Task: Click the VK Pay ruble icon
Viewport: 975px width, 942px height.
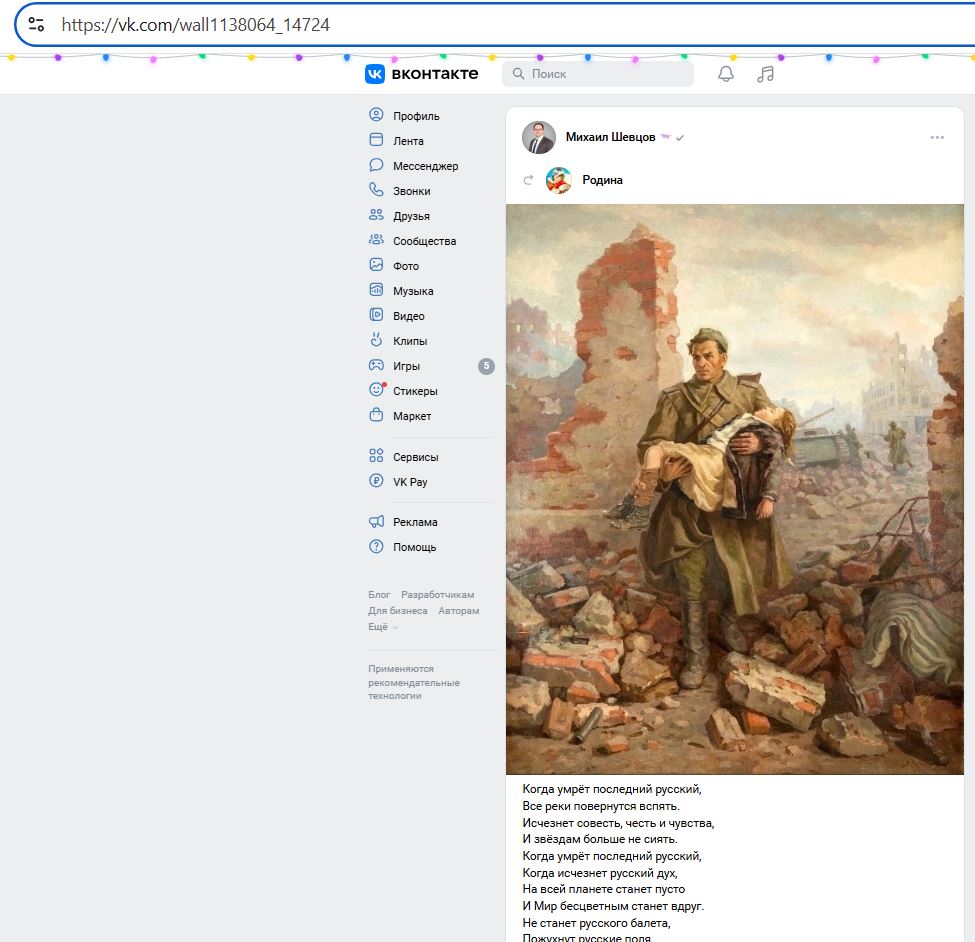Action: tap(376, 481)
